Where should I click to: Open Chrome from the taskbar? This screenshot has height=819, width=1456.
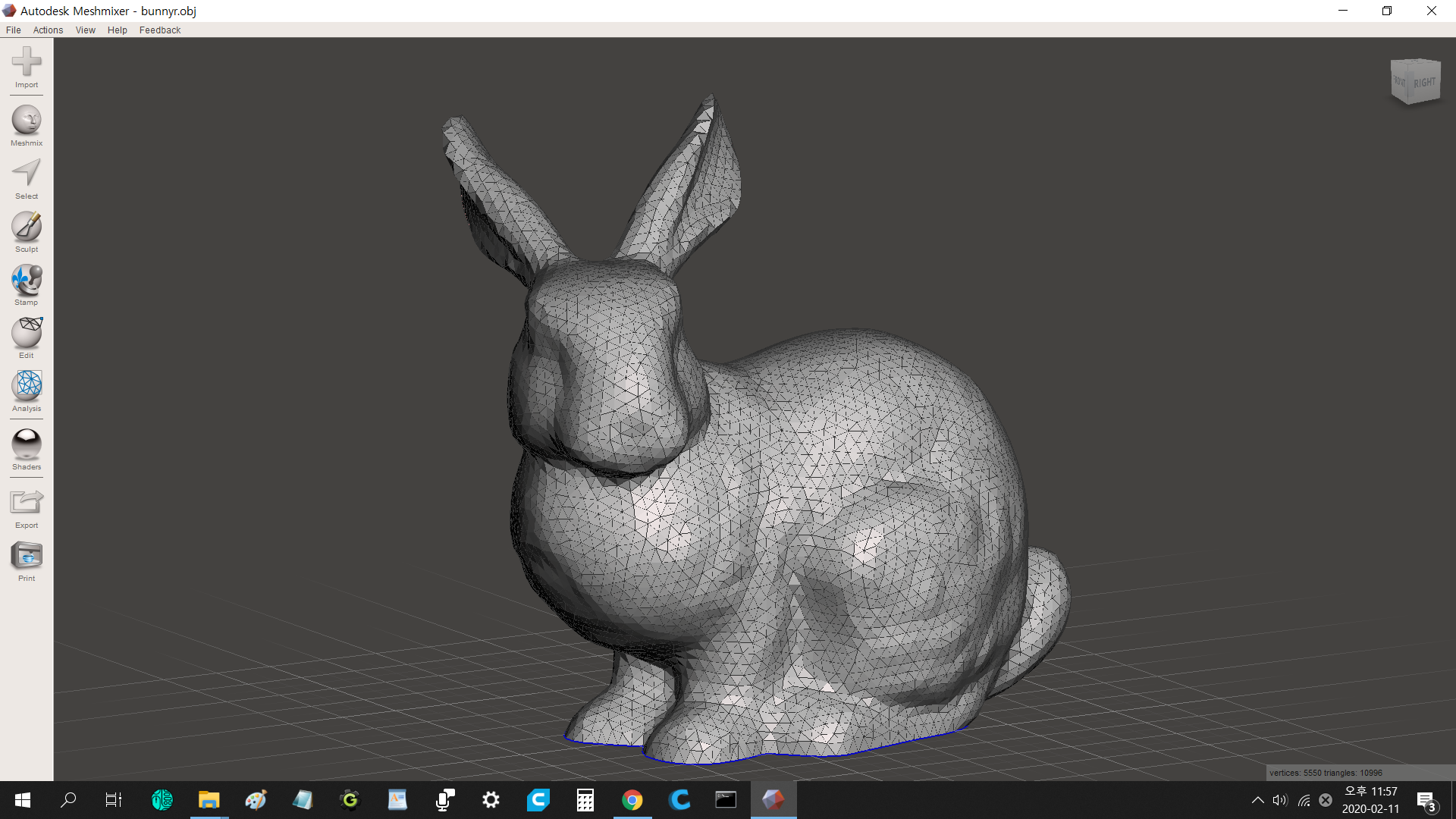(x=632, y=800)
